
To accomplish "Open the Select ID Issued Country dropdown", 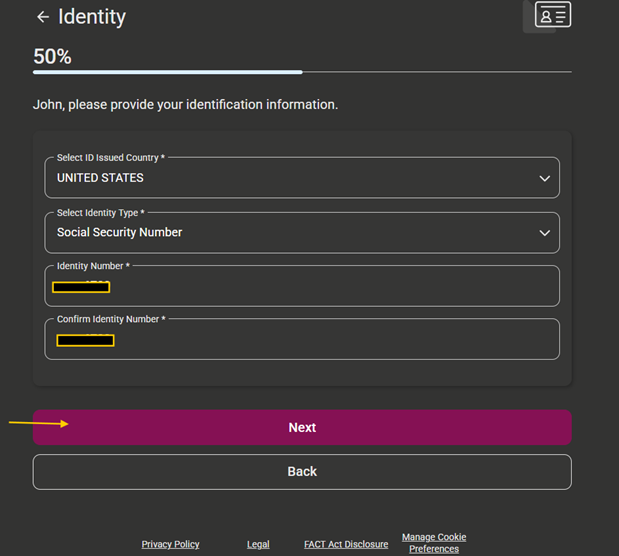I will (302, 178).
